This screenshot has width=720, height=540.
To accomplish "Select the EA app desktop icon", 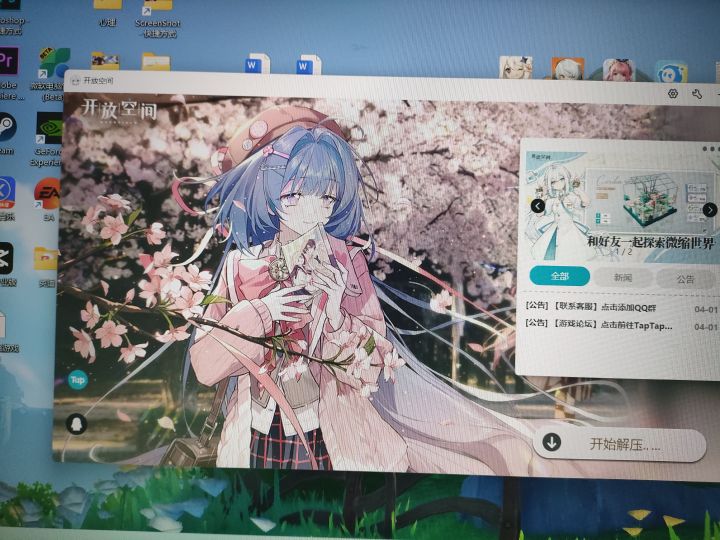I will point(48,199).
